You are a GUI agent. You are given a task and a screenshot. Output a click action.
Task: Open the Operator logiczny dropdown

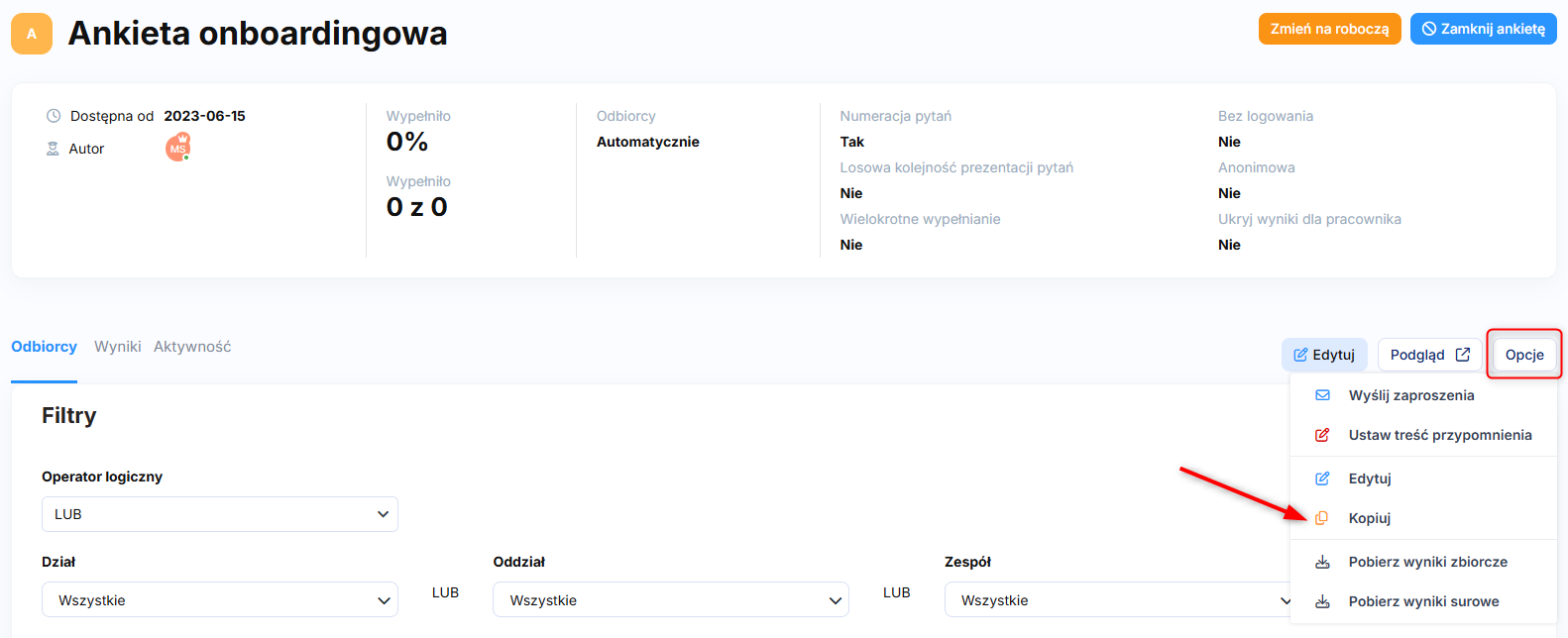(219, 514)
